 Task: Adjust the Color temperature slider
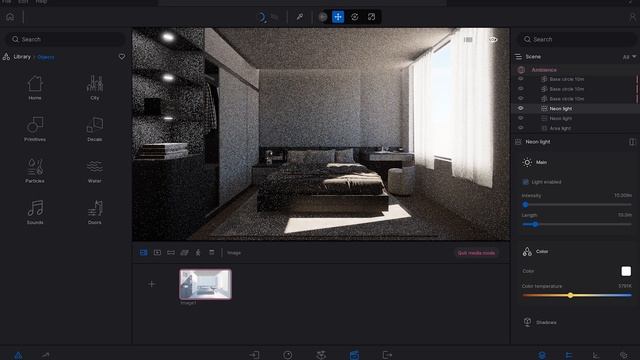(576, 295)
